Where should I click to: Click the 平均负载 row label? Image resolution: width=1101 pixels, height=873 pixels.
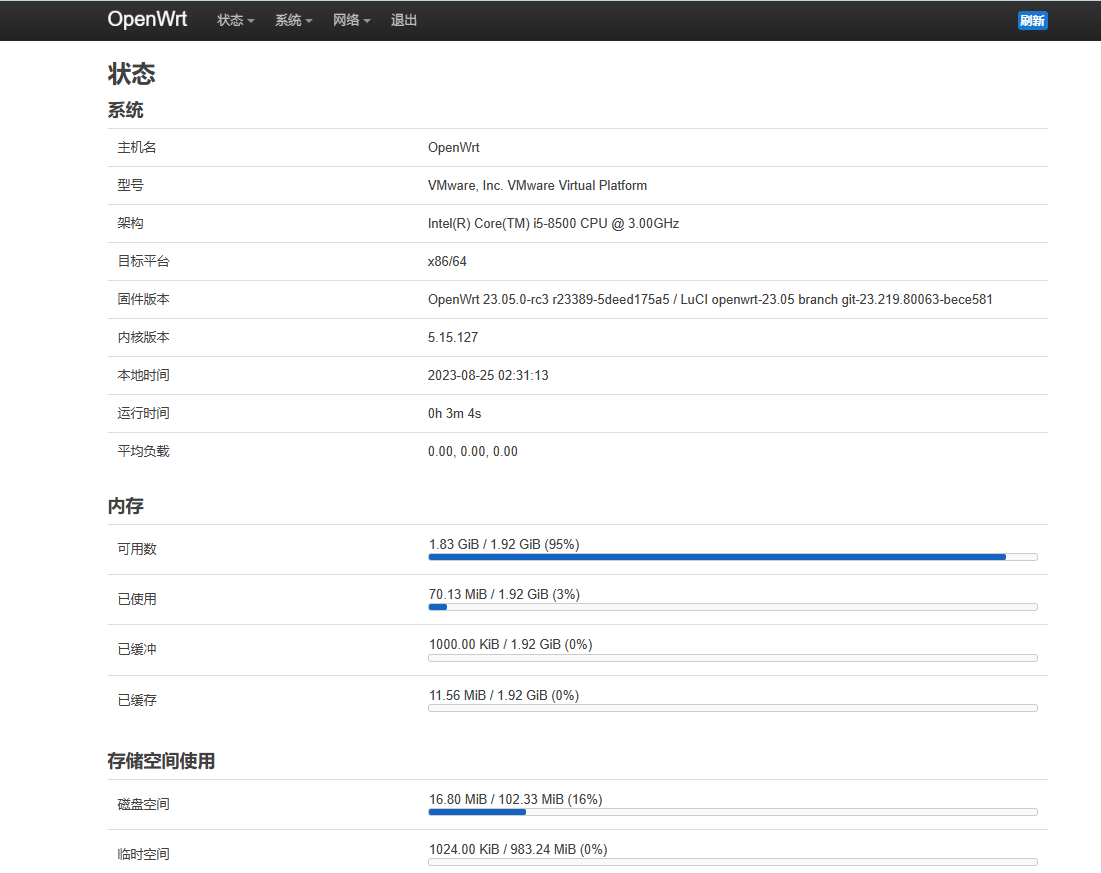143,451
